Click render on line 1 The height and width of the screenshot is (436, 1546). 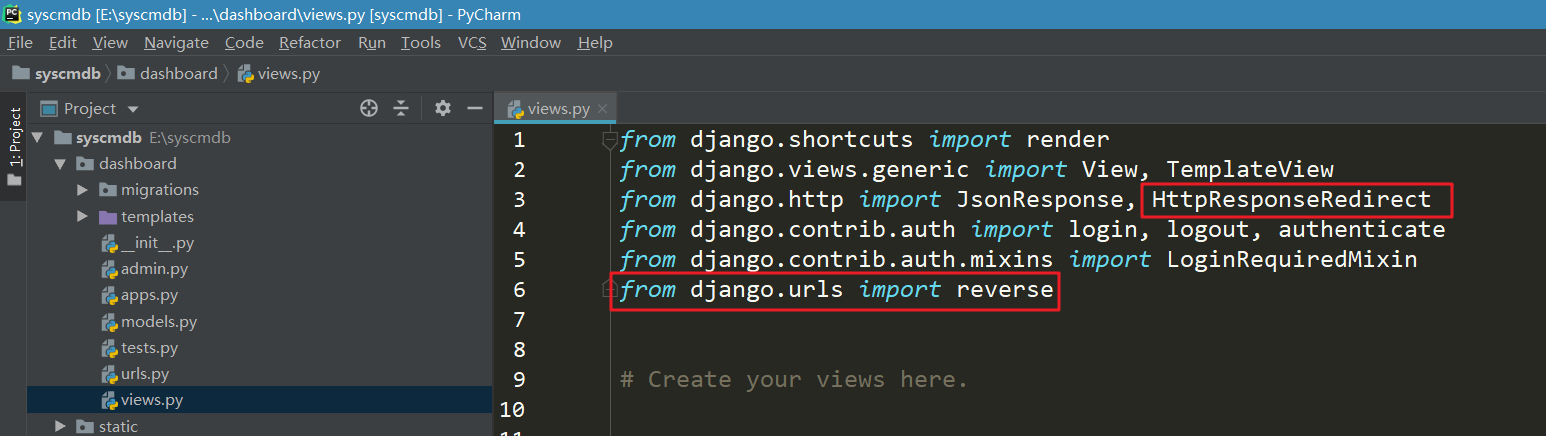tap(1067, 140)
